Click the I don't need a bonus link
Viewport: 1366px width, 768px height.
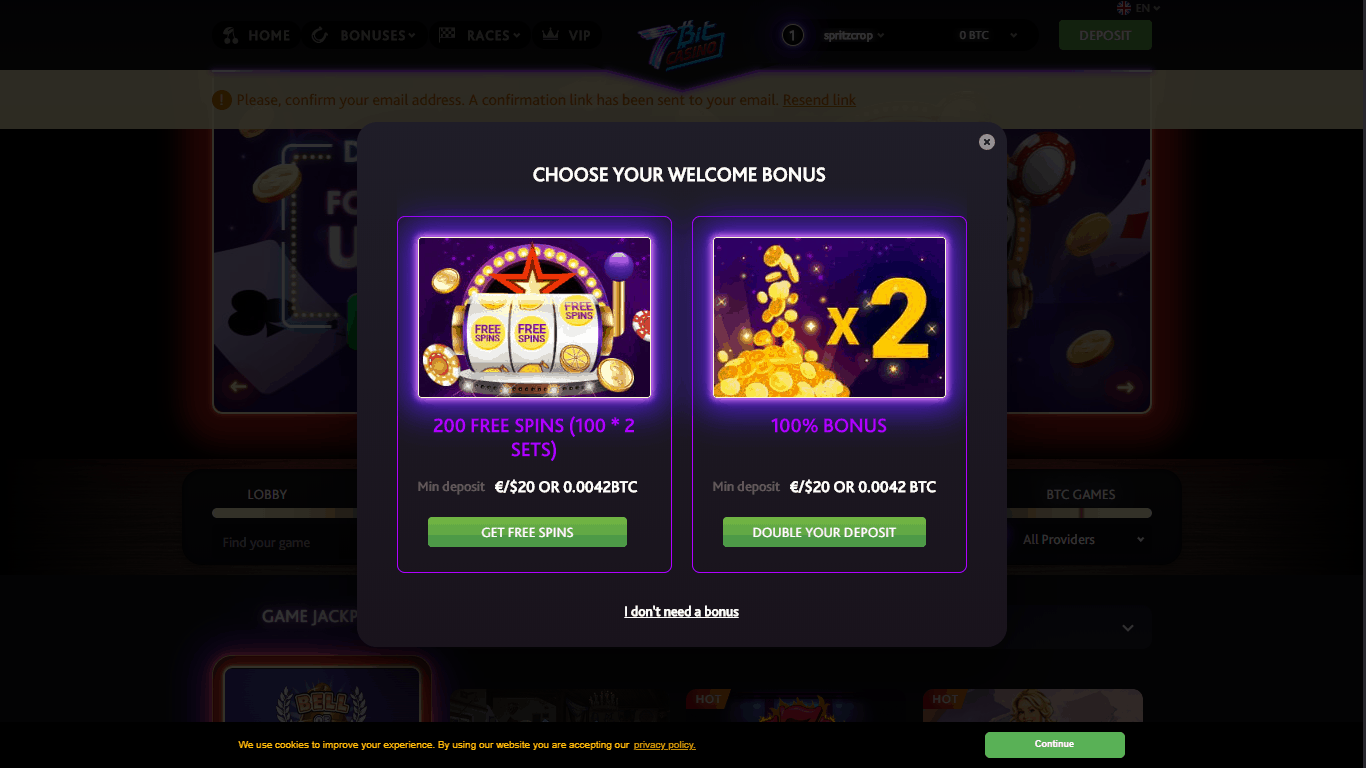click(681, 612)
